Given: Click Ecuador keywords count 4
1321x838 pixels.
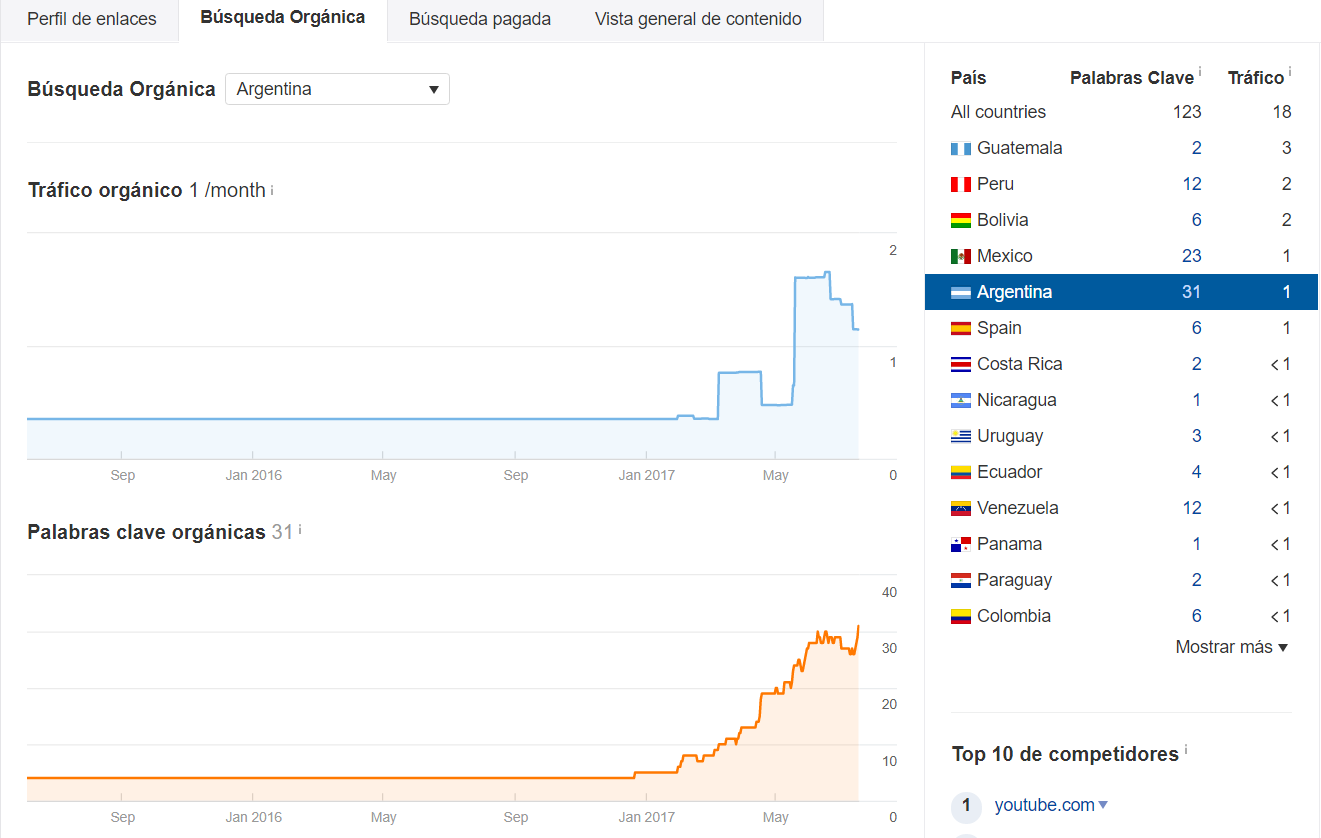Looking at the screenshot, I should point(1196,472).
